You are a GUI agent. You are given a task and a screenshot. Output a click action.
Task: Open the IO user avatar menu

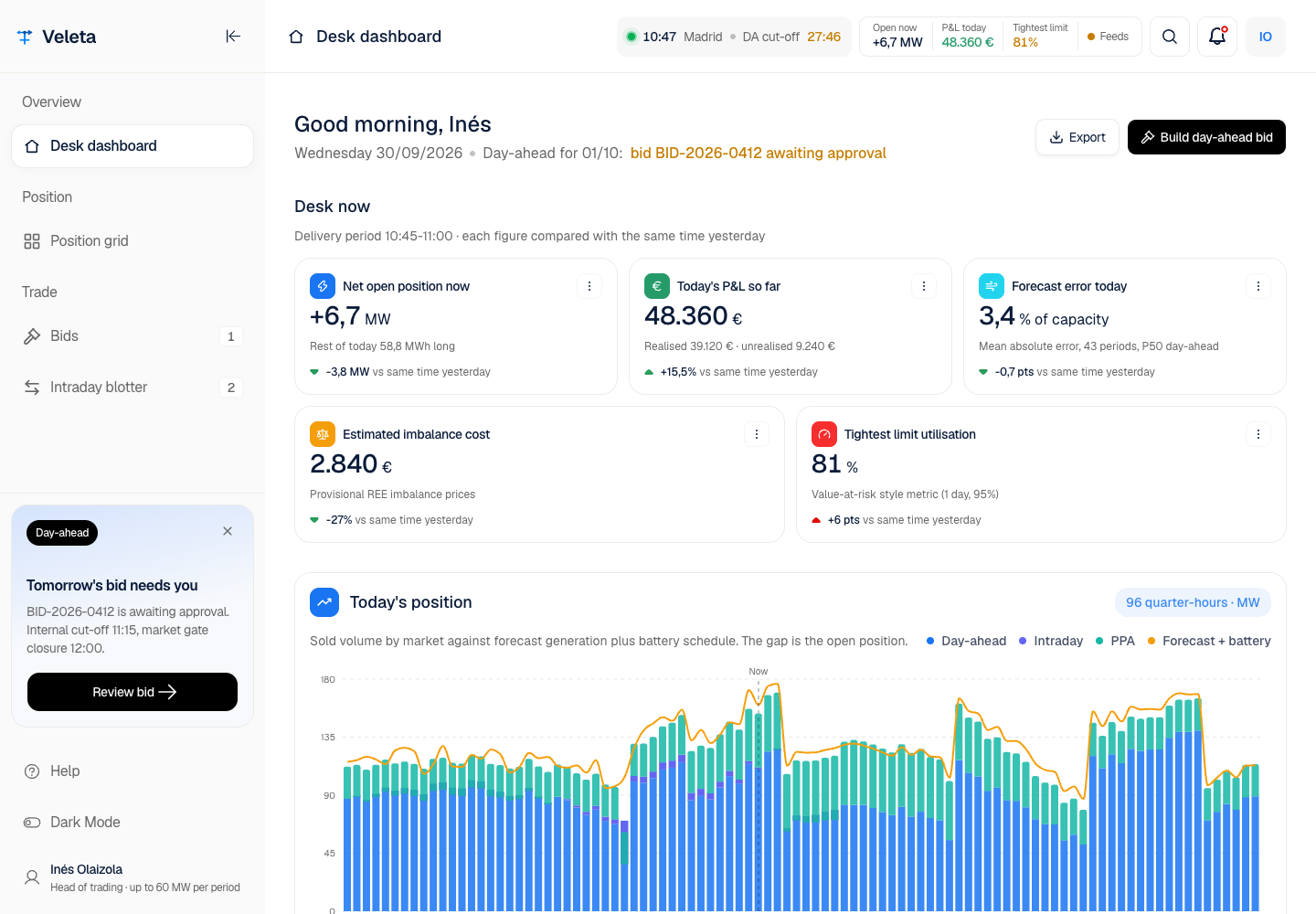[1266, 37]
